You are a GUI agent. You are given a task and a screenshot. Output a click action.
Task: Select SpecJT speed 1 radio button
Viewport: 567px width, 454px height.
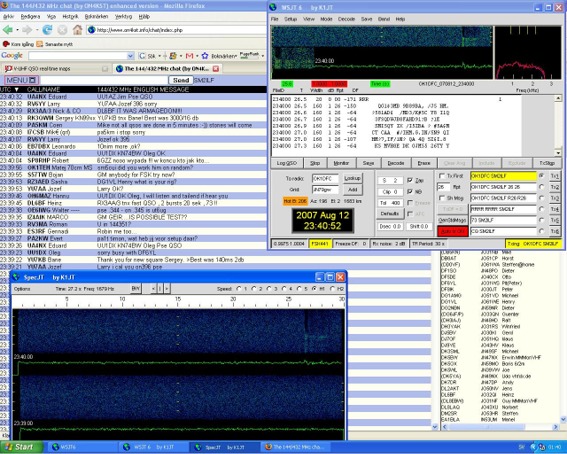point(239,288)
